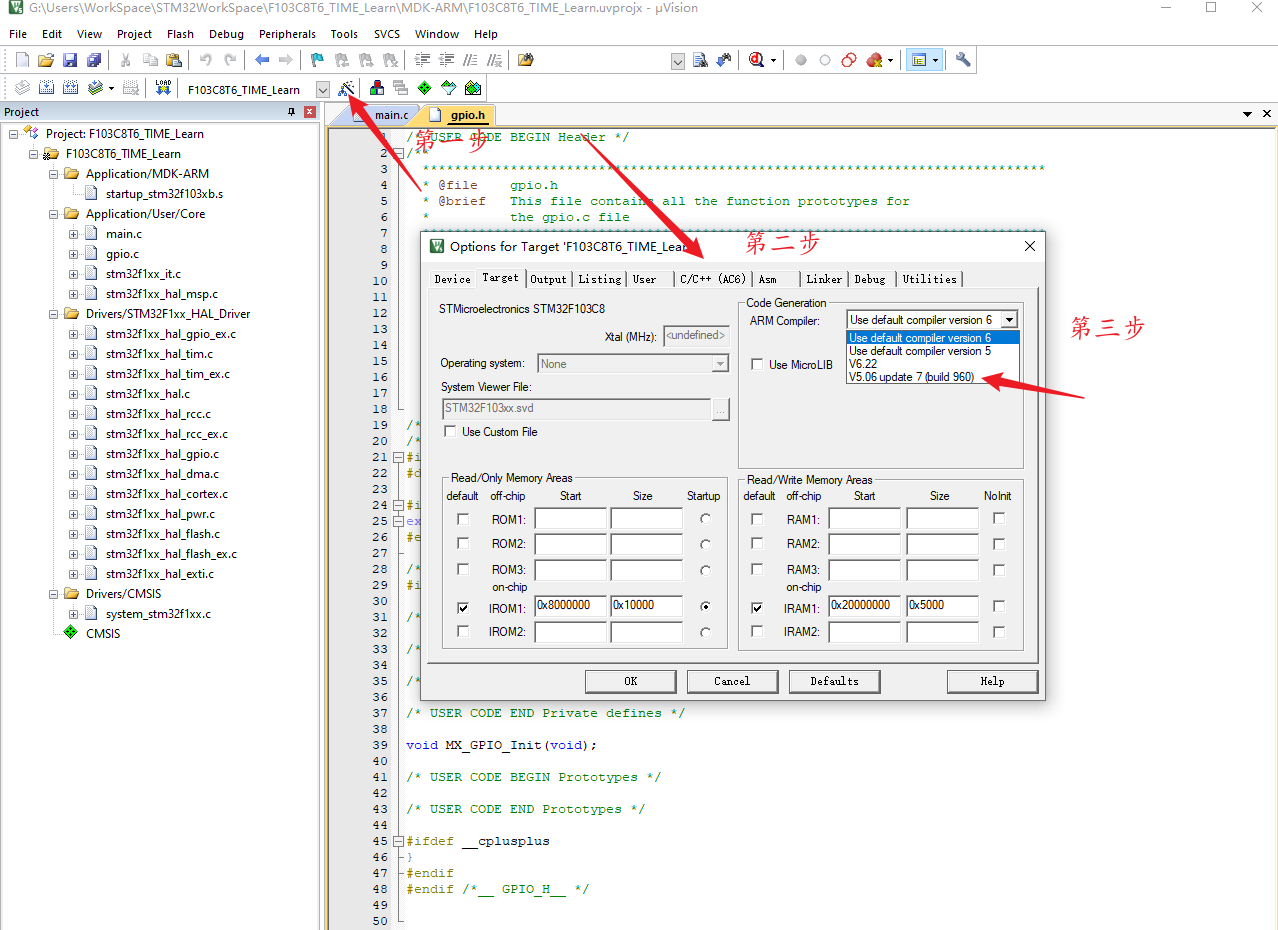Select stm32f1xx_hal_gpio.c in project tree
Viewport: 1278px width, 930px height.
click(162, 454)
